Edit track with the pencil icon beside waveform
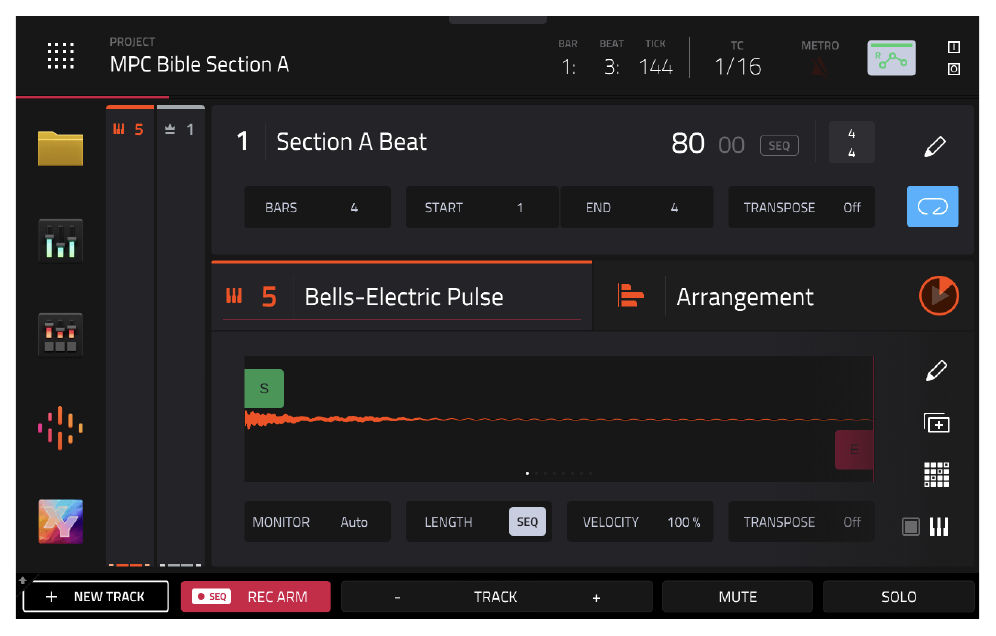Viewport: 996px width, 636px height. pyautogui.click(x=936, y=370)
